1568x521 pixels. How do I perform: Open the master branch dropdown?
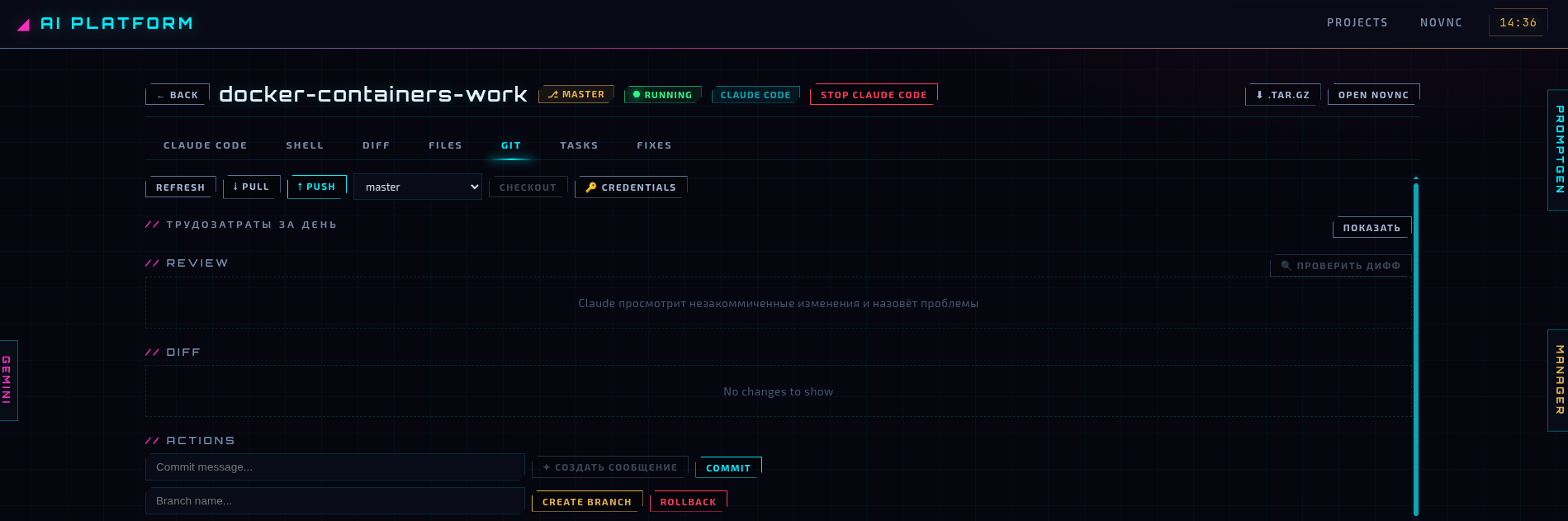tap(418, 187)
